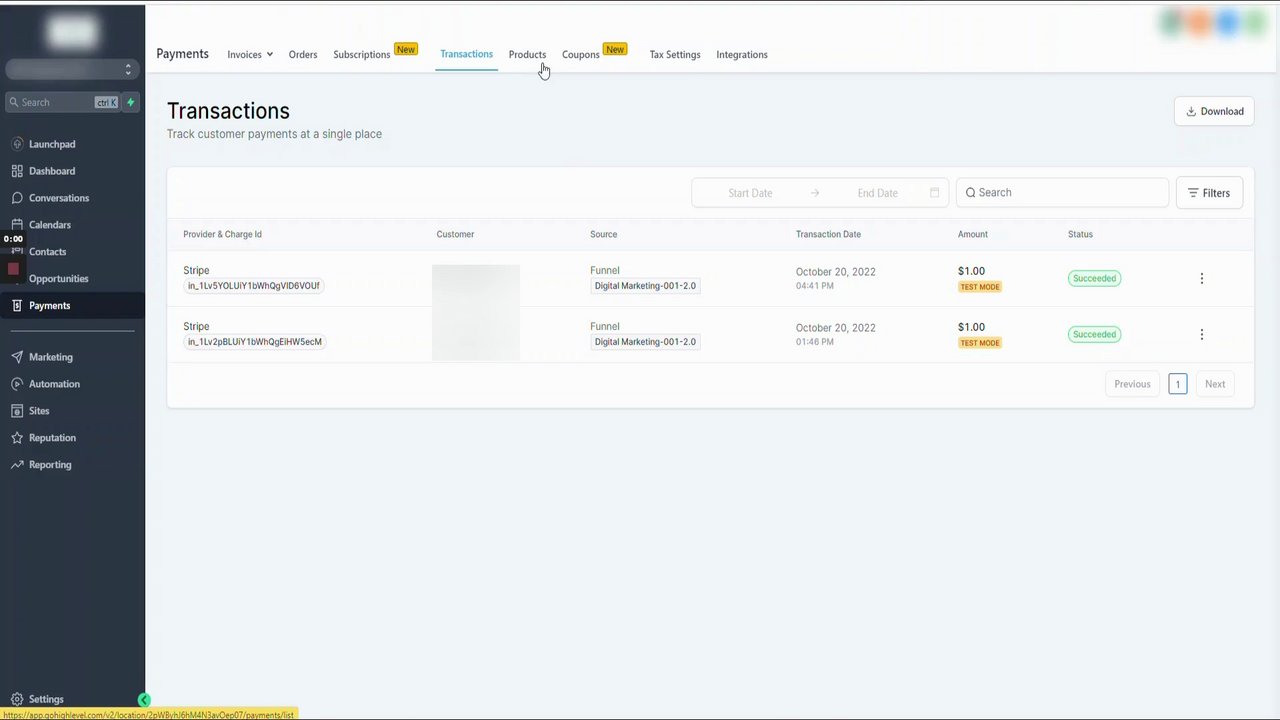Screen dimensions: 1280x720
Task: Click the green lightning quick-action icon
Action: 130,102
